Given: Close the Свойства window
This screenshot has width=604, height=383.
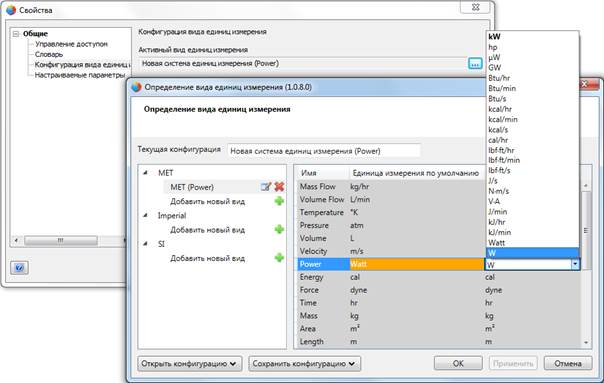Looking at the screenshot, I should coord(475,7).
